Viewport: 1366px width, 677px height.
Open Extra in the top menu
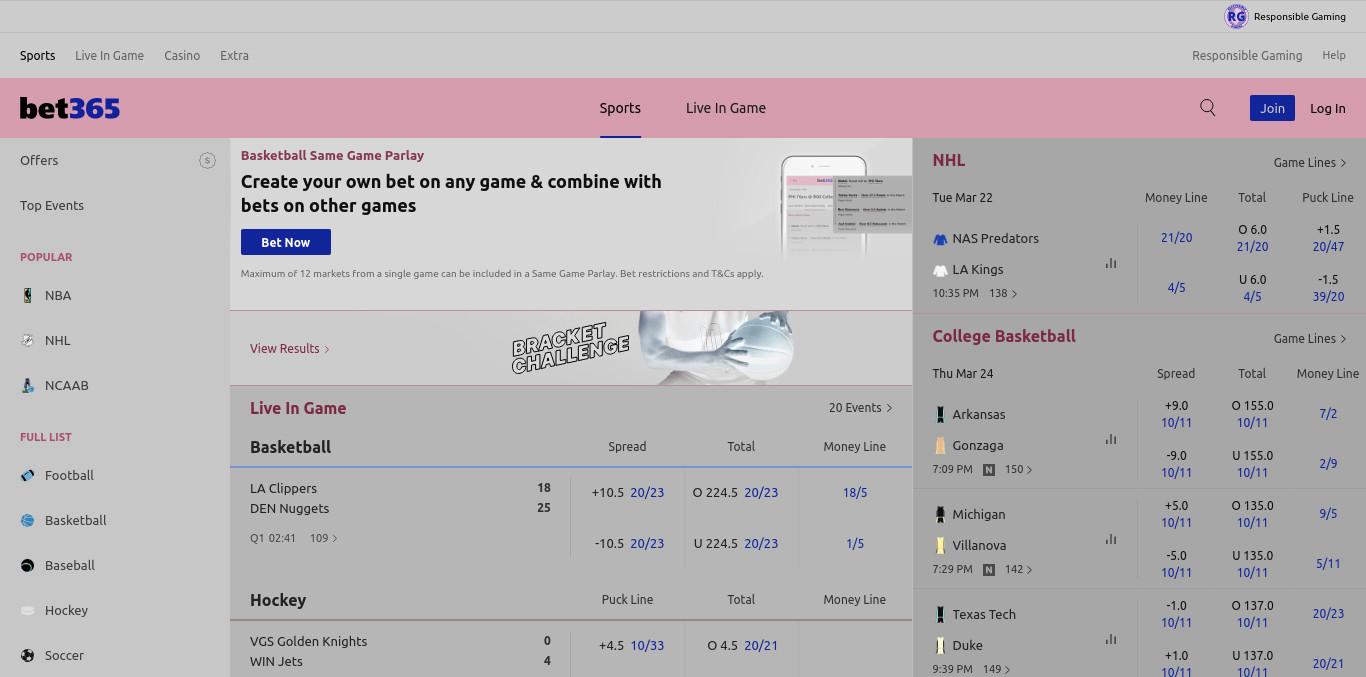(x=234, y=56)
